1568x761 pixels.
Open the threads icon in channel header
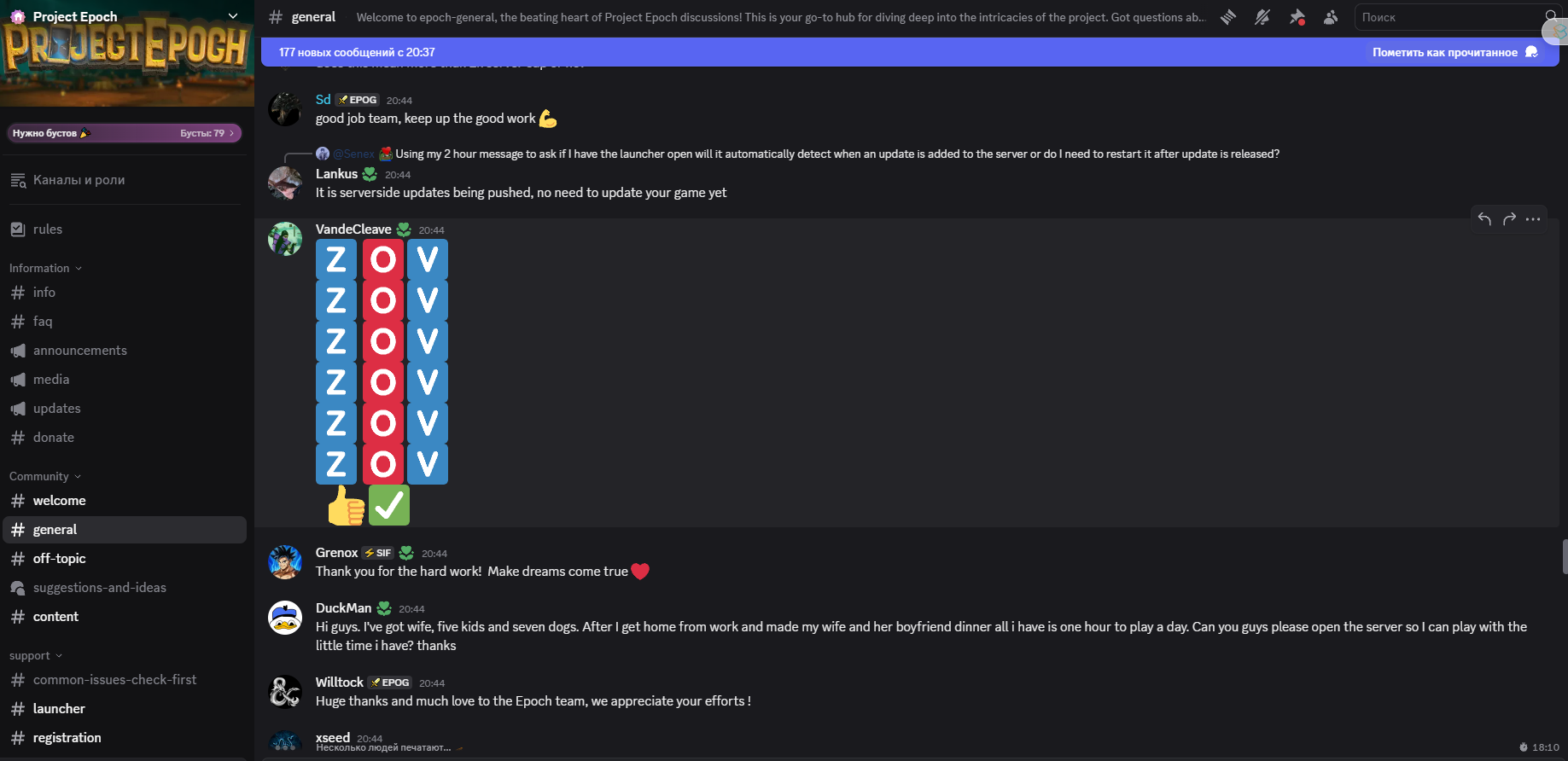click(1228, 17)
